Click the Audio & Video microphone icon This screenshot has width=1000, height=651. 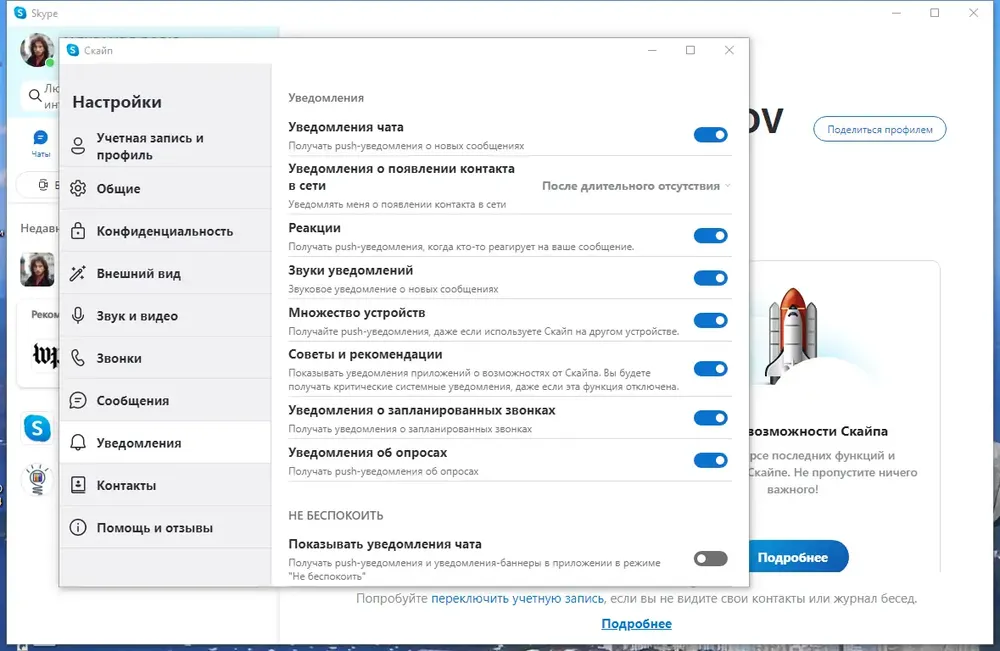pos(78,316)
